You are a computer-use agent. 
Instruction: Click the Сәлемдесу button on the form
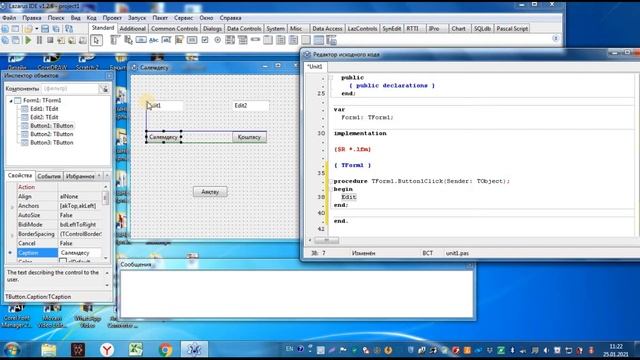coord(164,137)
